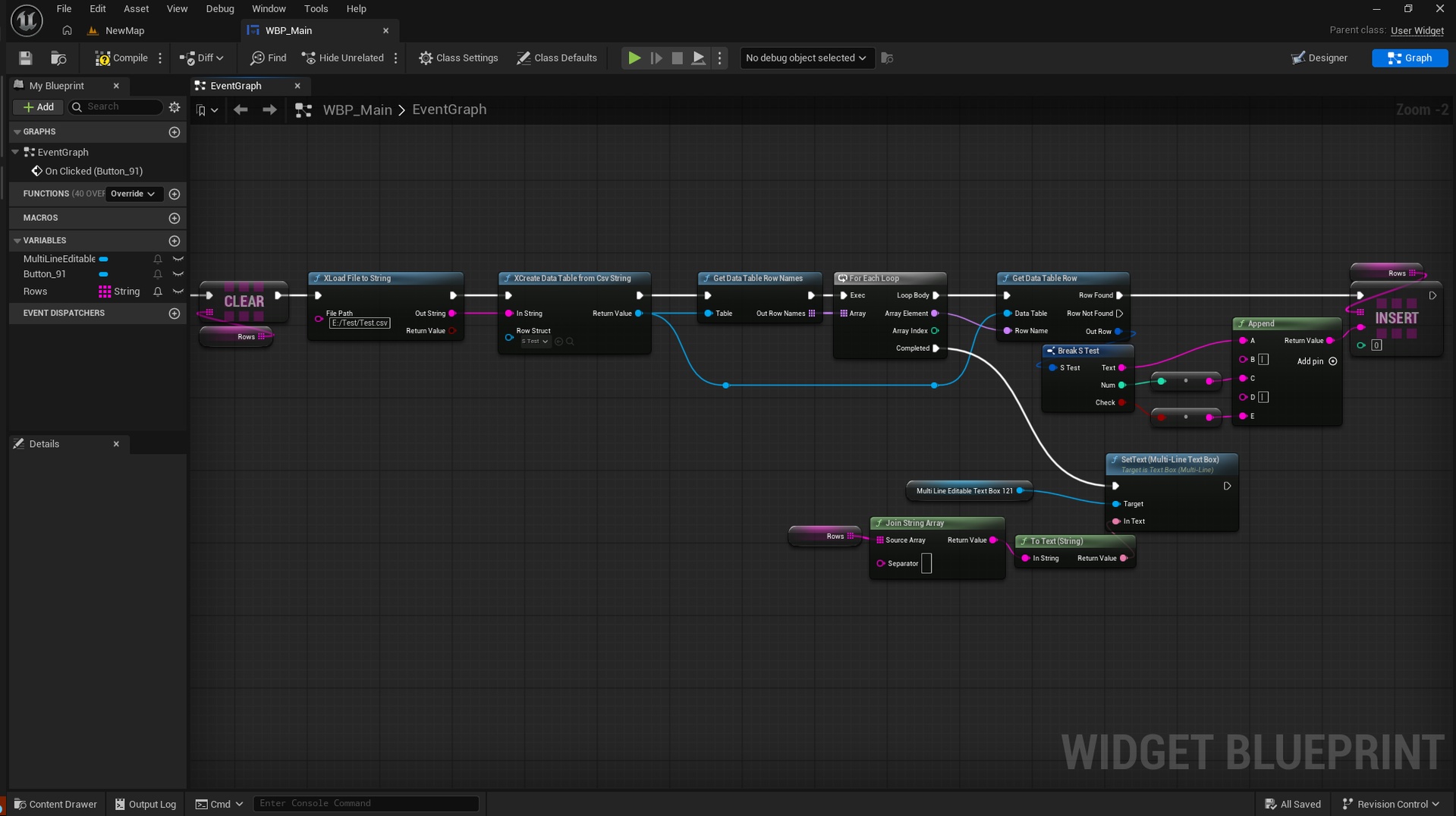Open the debug object selector dropdown
1456x816 pixels.
tap(806, 58)
